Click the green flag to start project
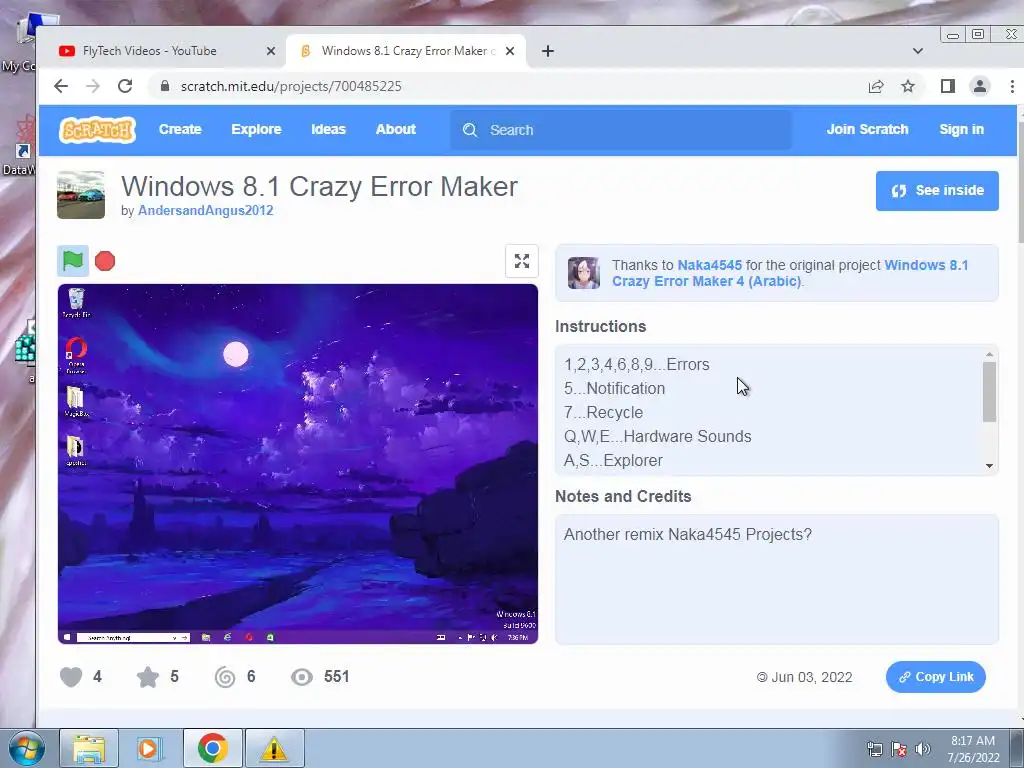The height and width of the screenshot is (768, 1024). tap(72, 261)
